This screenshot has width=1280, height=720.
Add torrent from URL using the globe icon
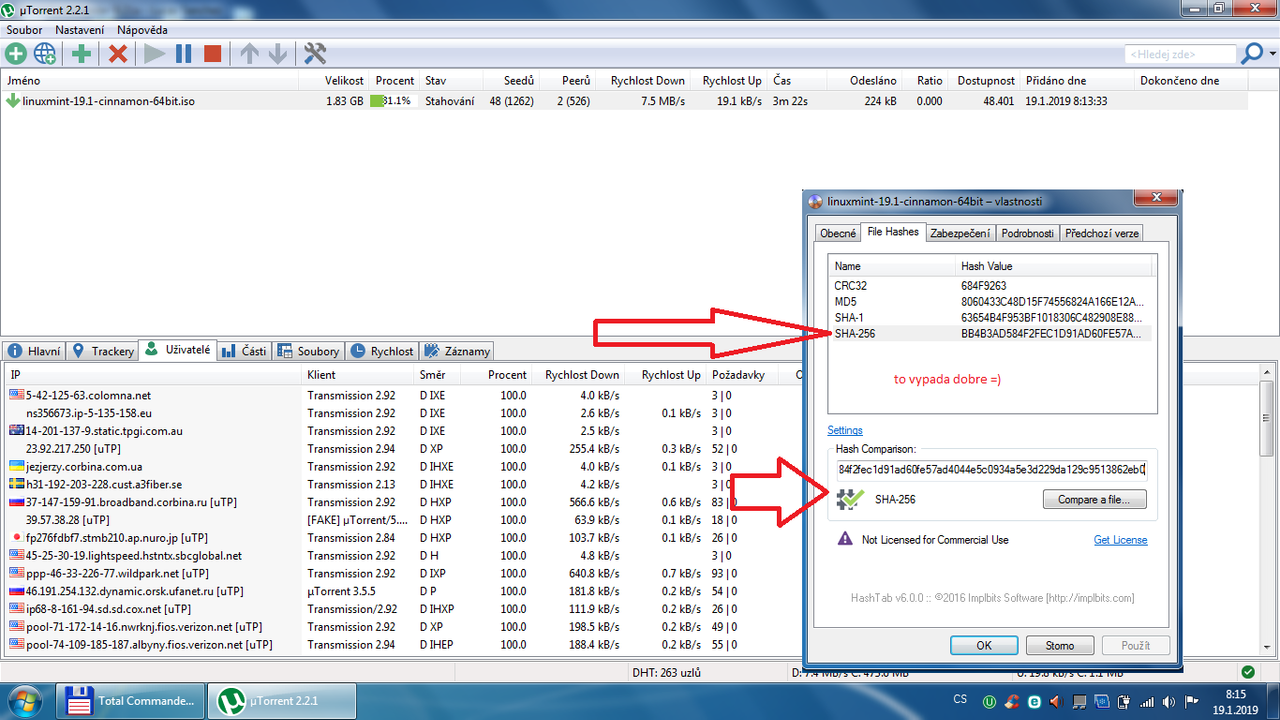tap(45, 54)
